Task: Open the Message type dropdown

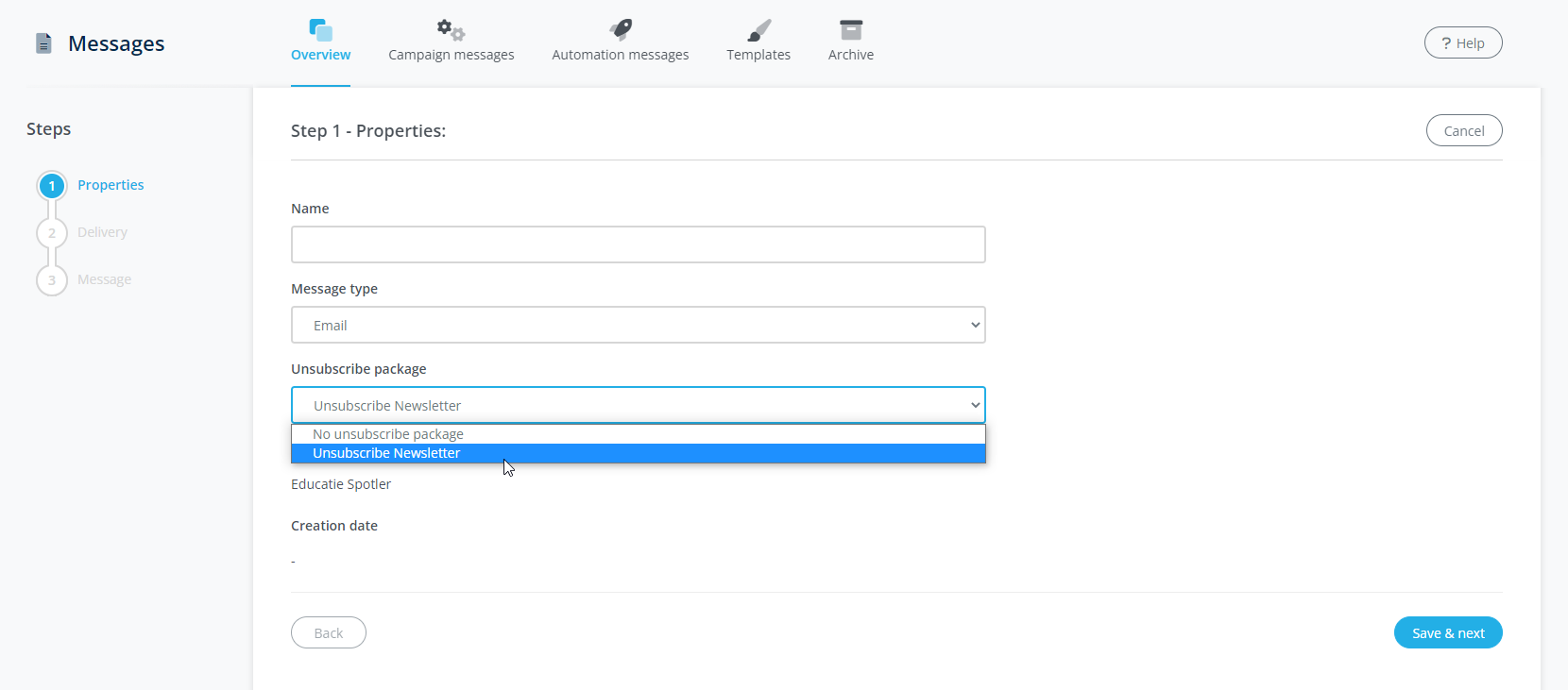Action: (x=638, y=325)
